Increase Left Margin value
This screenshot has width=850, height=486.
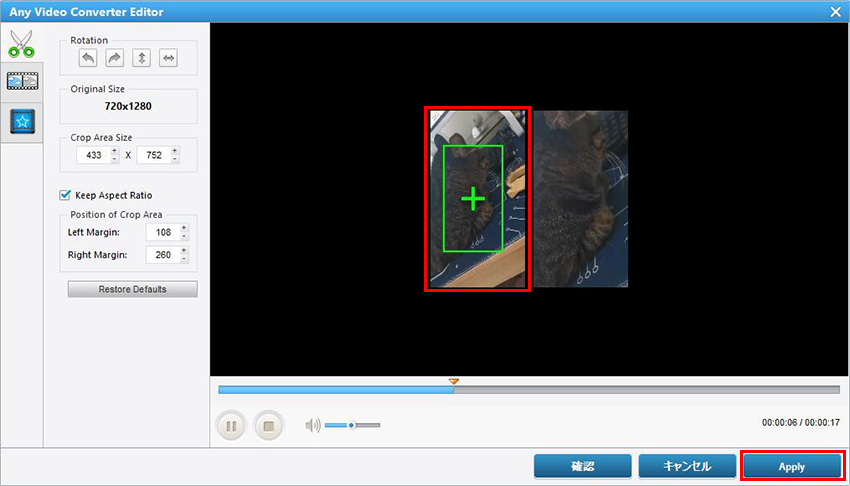point(183,227)
